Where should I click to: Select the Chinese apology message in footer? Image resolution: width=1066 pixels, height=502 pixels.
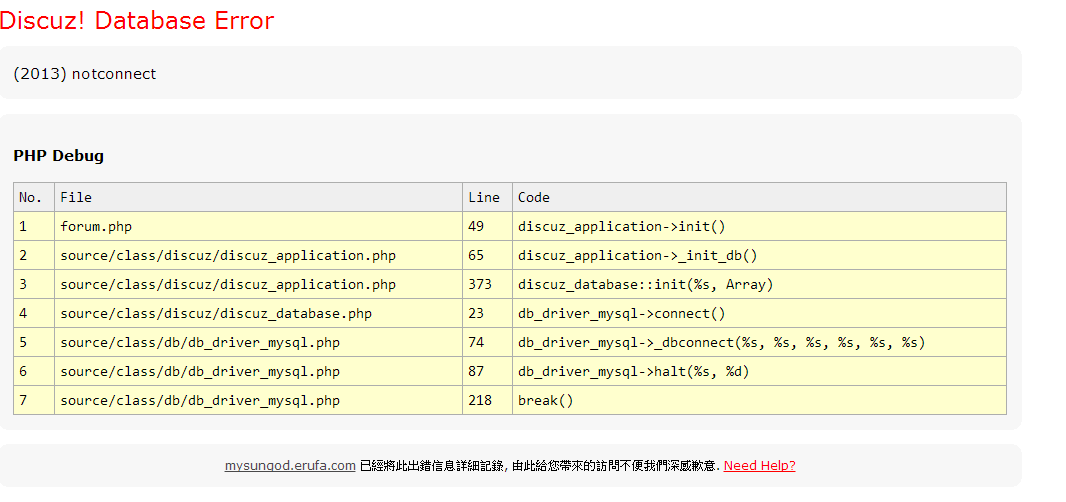point(540,466)
